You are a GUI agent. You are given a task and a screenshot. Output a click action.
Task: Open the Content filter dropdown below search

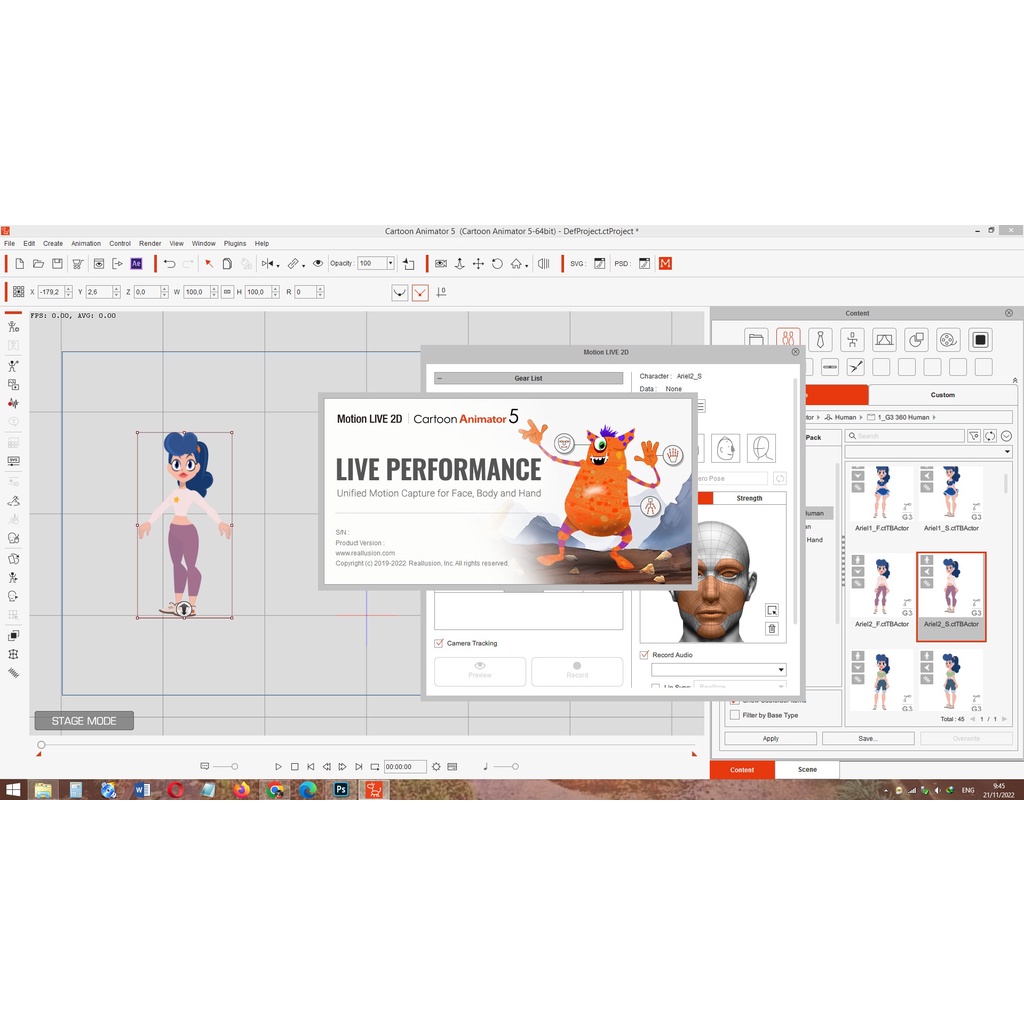tap(1007, 451)
